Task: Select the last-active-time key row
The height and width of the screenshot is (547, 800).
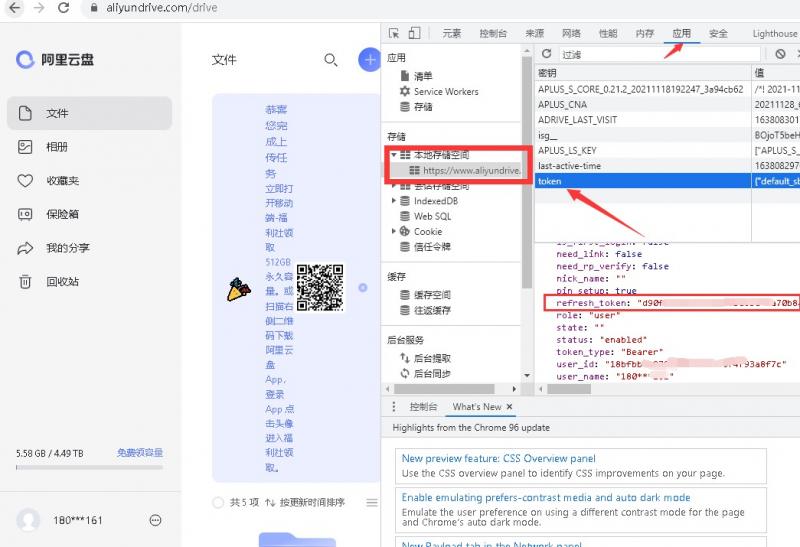Action: pyautogui.click(x=667, y=166)
